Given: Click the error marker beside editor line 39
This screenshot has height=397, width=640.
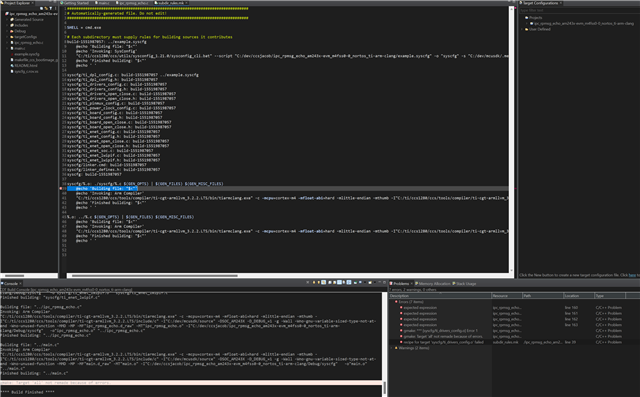Looking at the screenshot, I should [61, 189].
